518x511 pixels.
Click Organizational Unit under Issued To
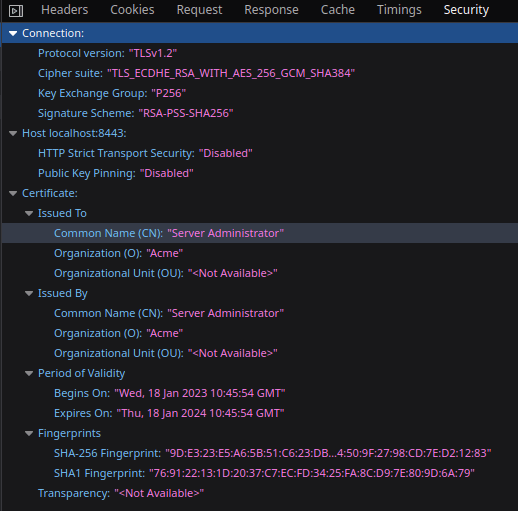260,273
